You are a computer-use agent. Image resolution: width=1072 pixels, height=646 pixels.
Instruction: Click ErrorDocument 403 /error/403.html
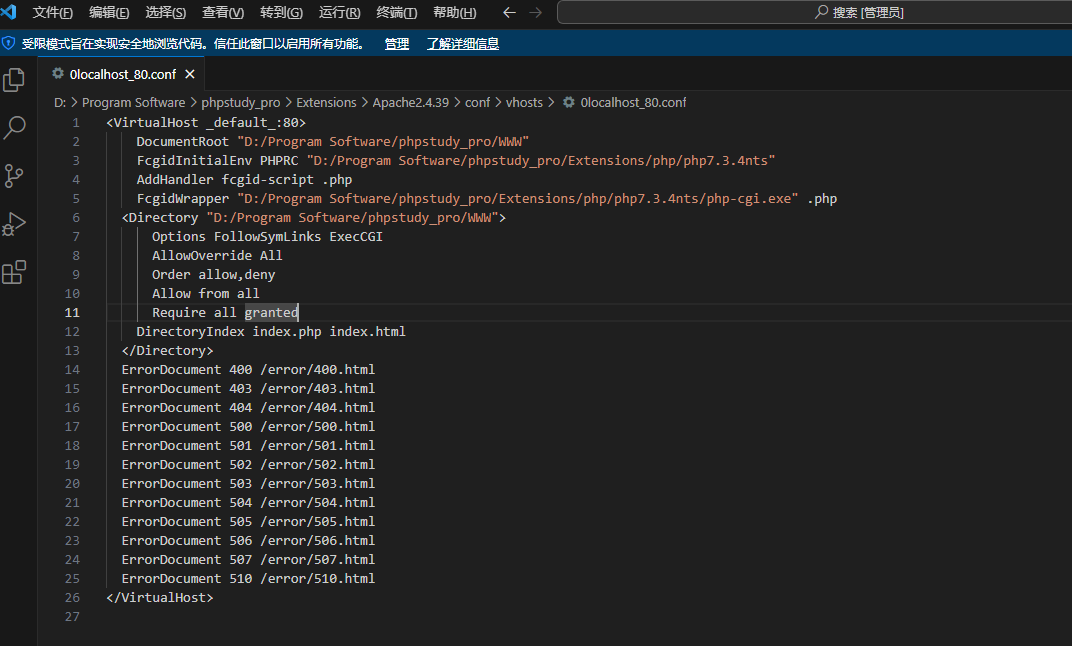(248, 389)
